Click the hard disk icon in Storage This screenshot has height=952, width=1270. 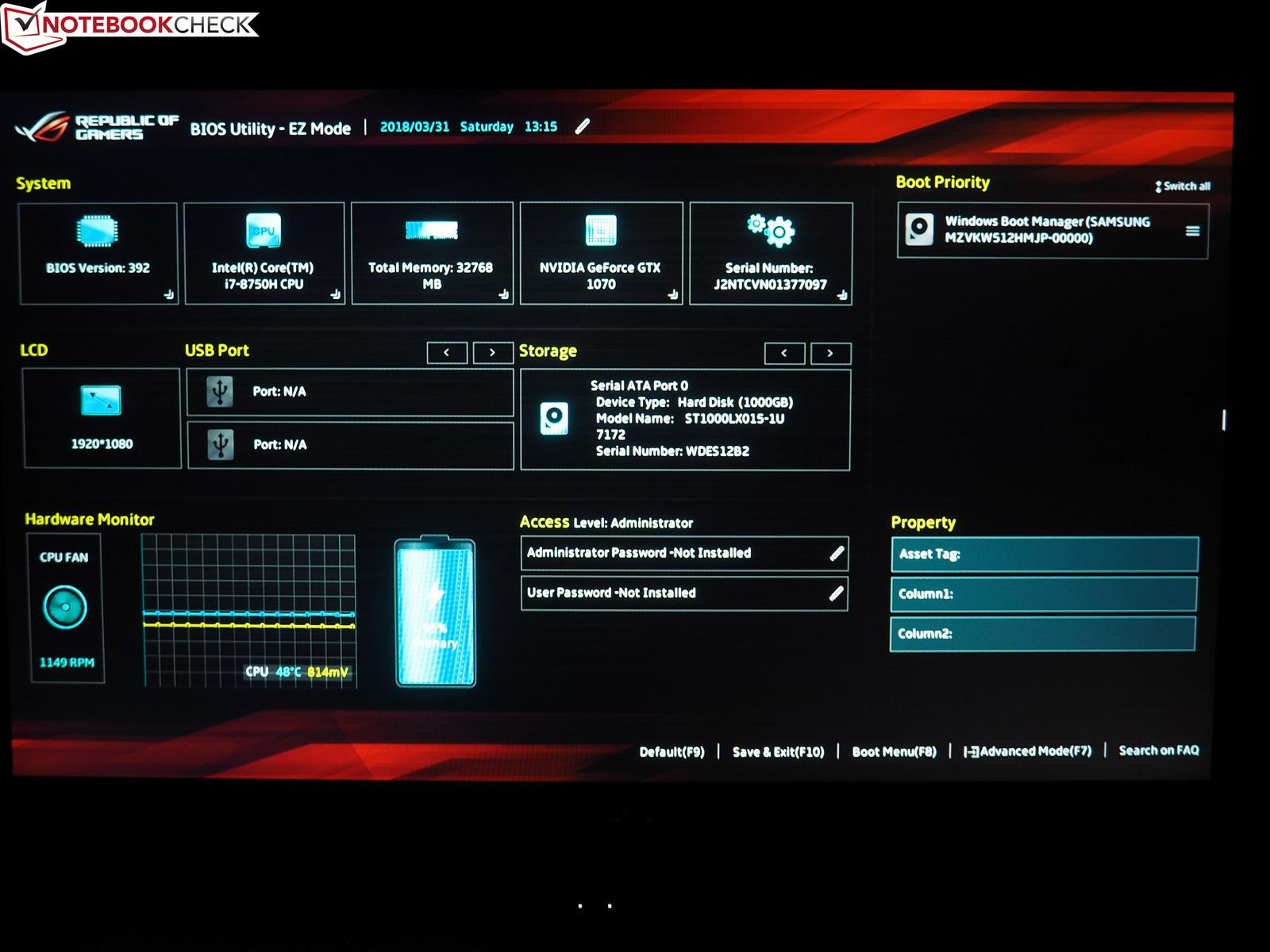click(x=554, y=418)
